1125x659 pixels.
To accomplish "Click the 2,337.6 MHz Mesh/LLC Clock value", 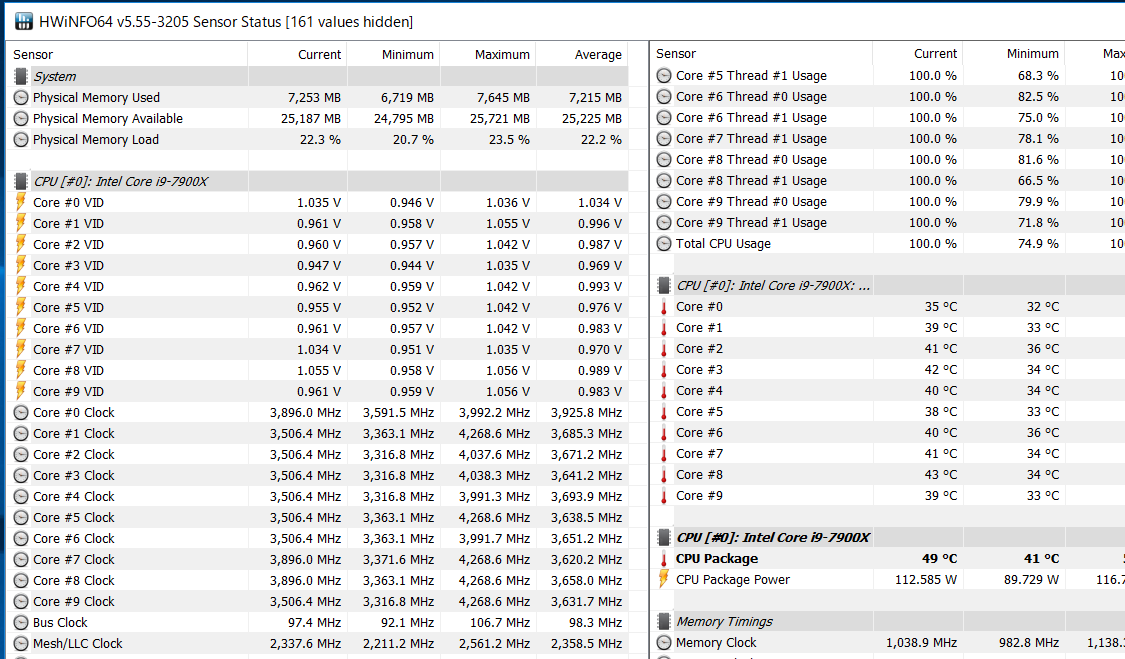I will [x=306, y=643].
